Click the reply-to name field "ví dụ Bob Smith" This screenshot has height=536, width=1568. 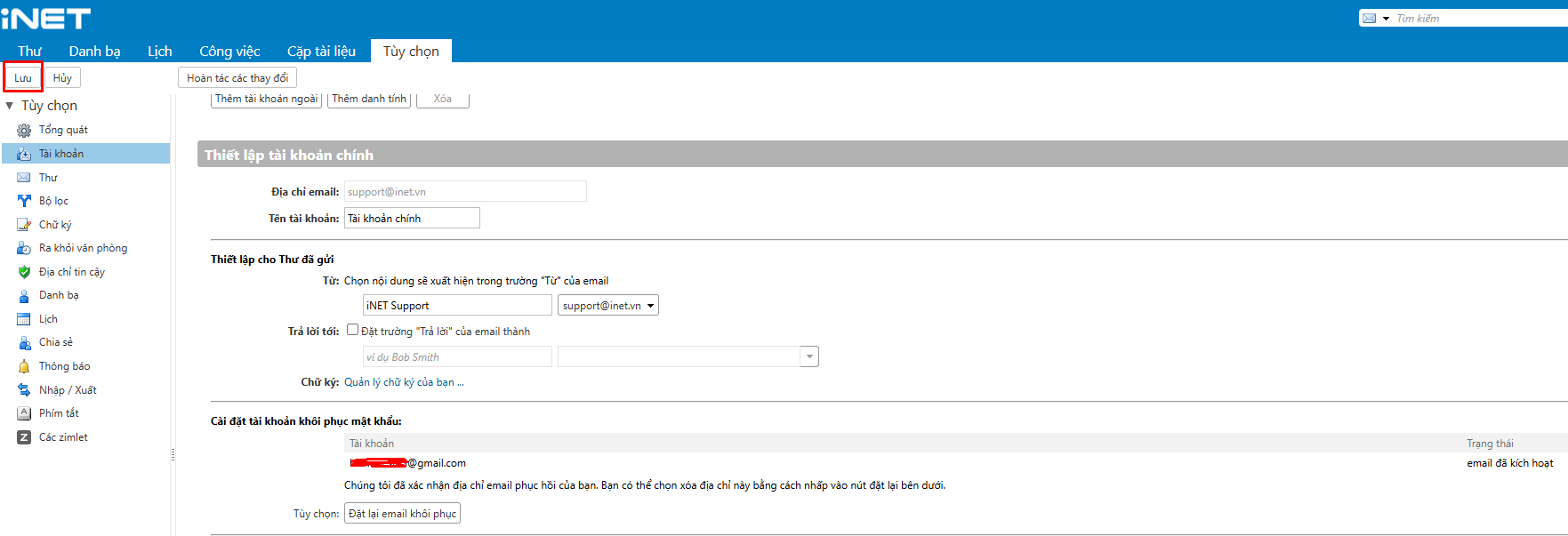(457, 356)
